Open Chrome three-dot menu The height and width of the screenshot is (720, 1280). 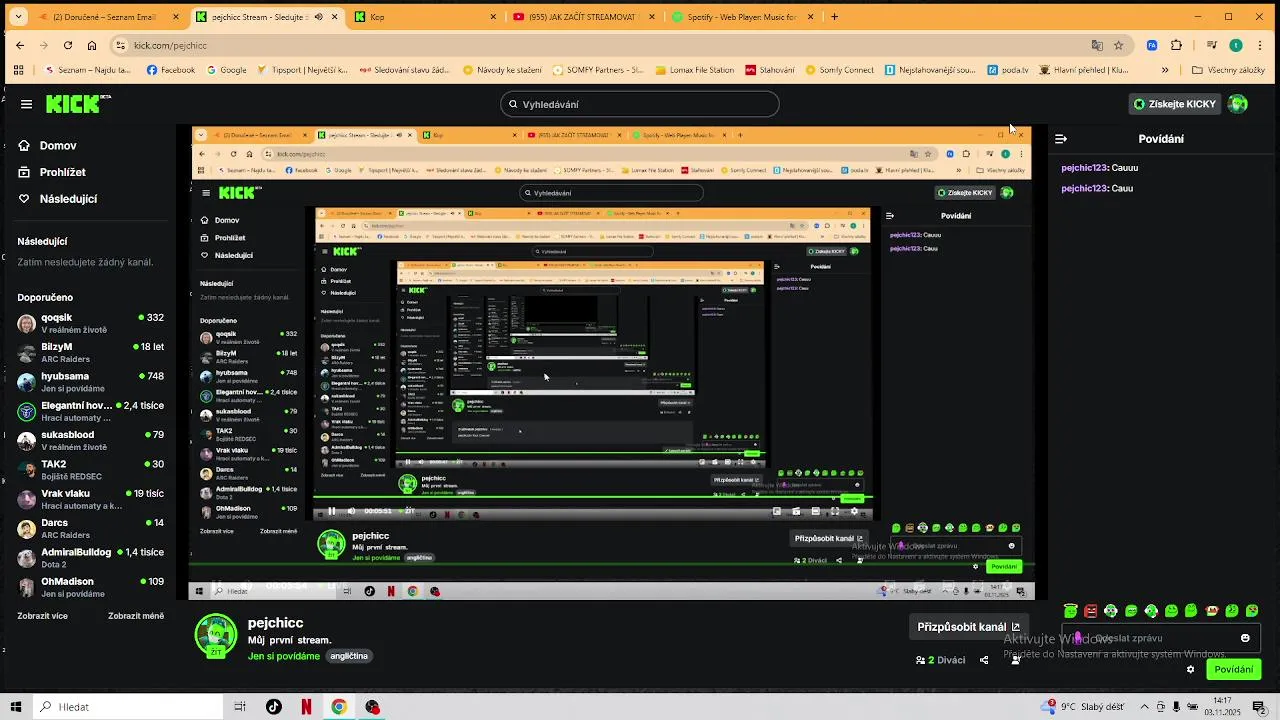coord(1260,45)
